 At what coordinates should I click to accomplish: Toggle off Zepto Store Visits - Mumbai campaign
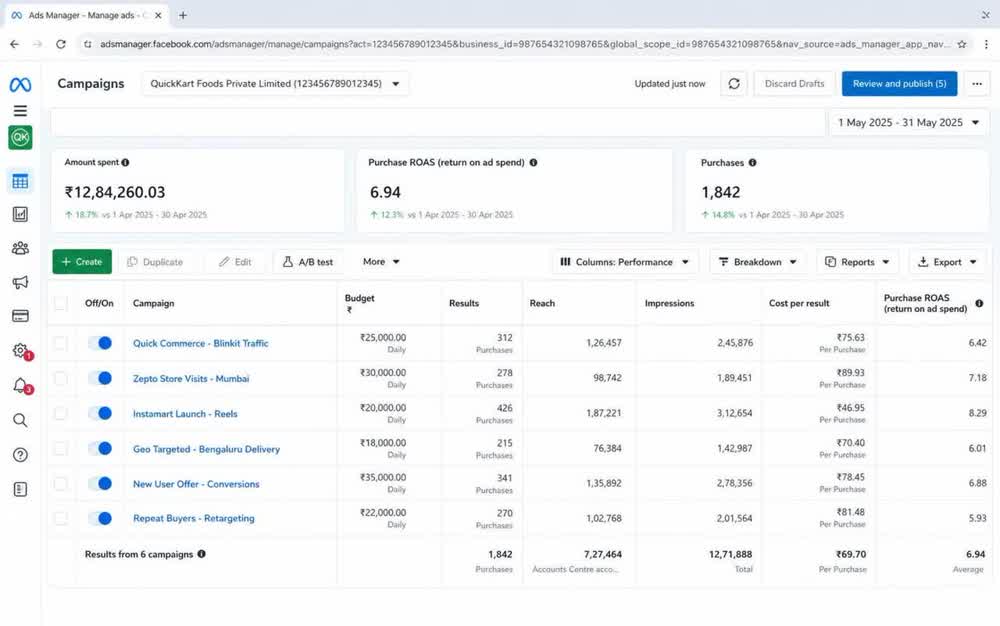coord(100,378)
